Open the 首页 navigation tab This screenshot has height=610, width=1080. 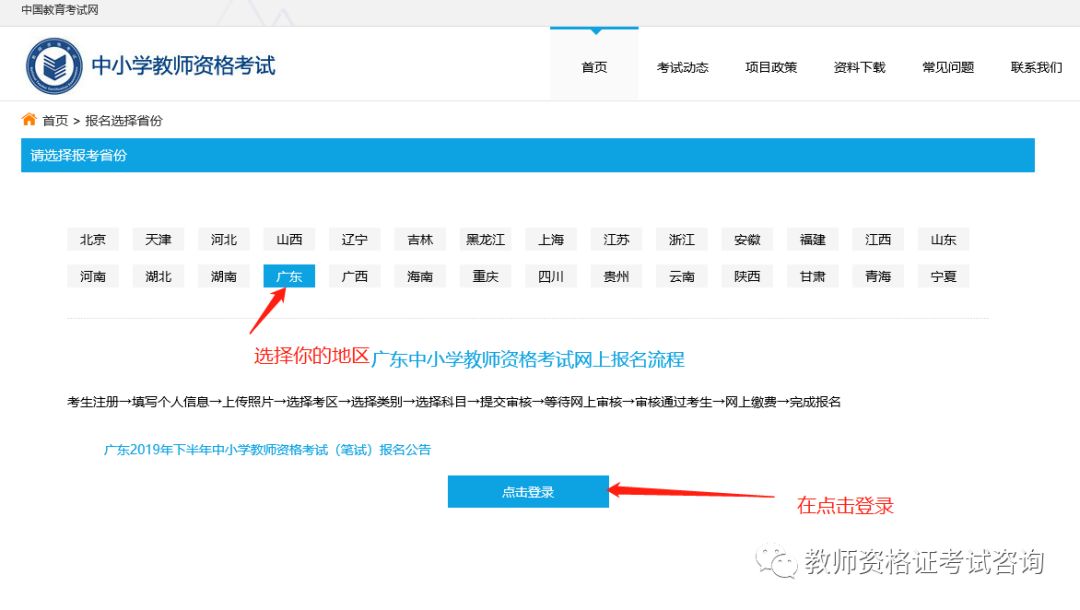pos(594,66)
